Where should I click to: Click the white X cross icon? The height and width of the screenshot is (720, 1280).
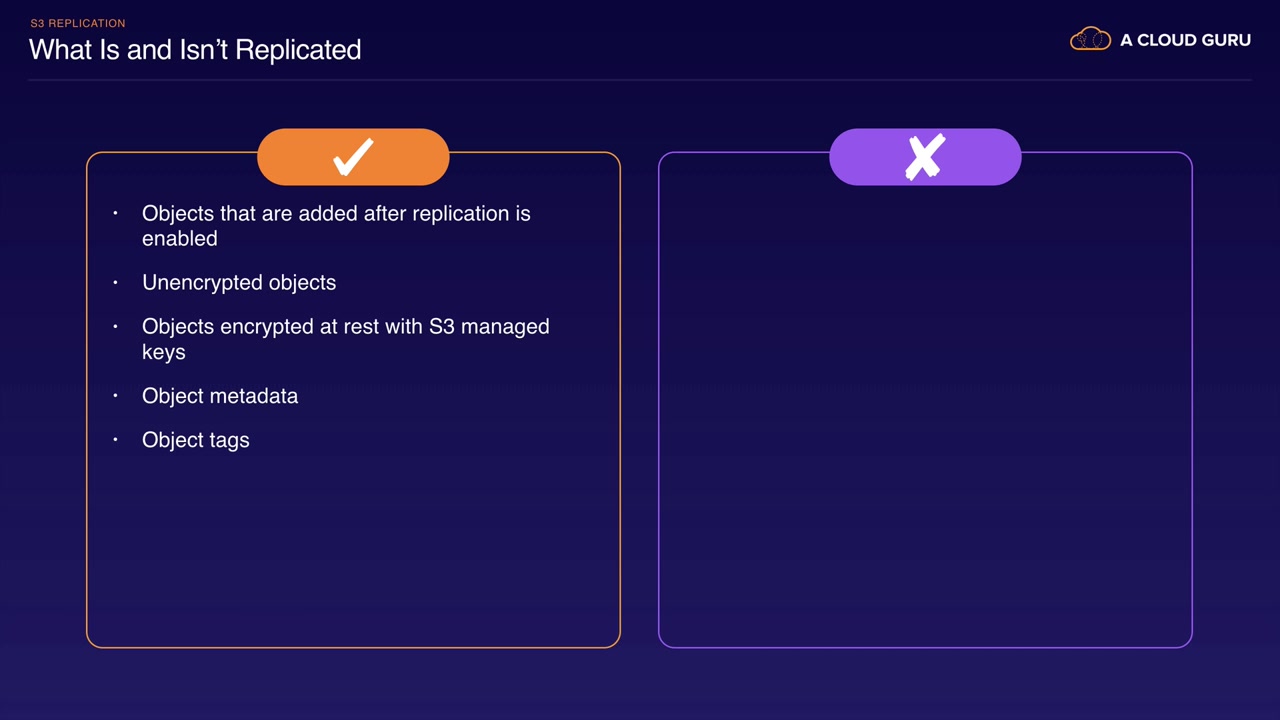925,157
